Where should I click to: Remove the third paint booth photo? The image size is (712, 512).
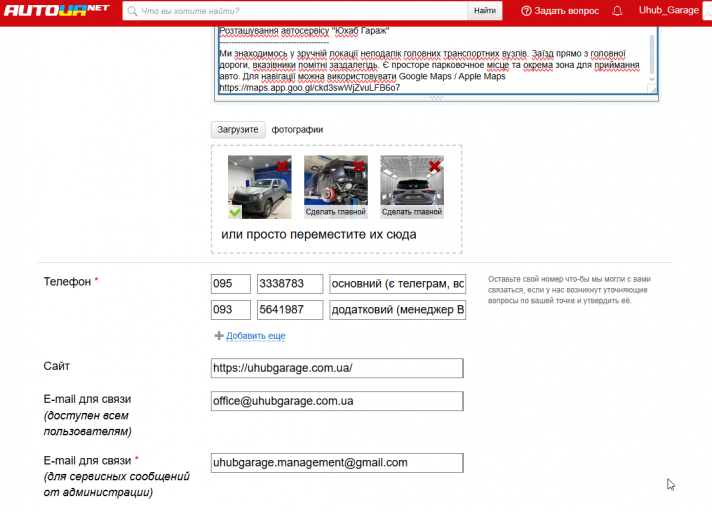[435, 166]
